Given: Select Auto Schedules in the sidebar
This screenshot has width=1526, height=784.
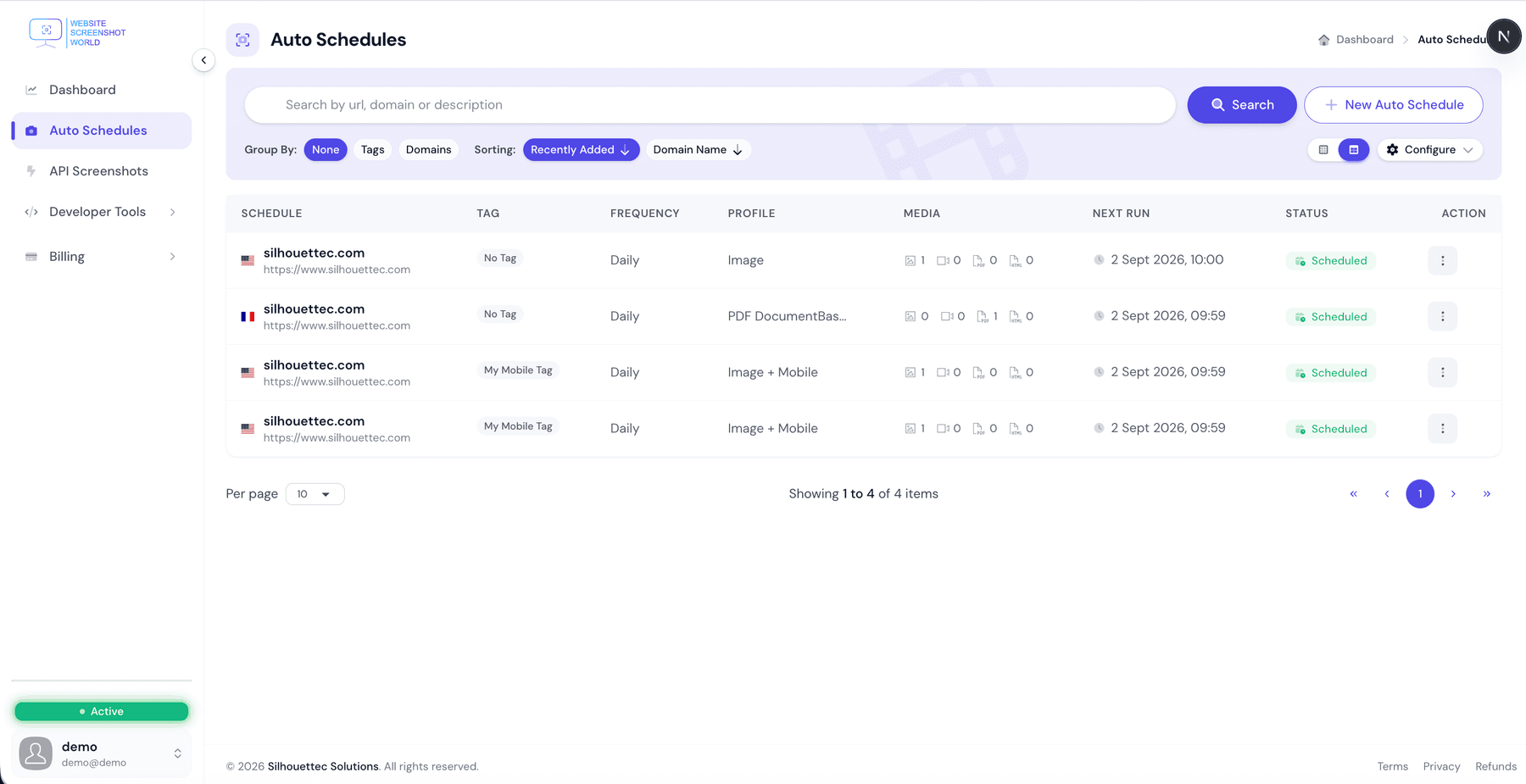Looking at the screenshot, I should [102, 131].
